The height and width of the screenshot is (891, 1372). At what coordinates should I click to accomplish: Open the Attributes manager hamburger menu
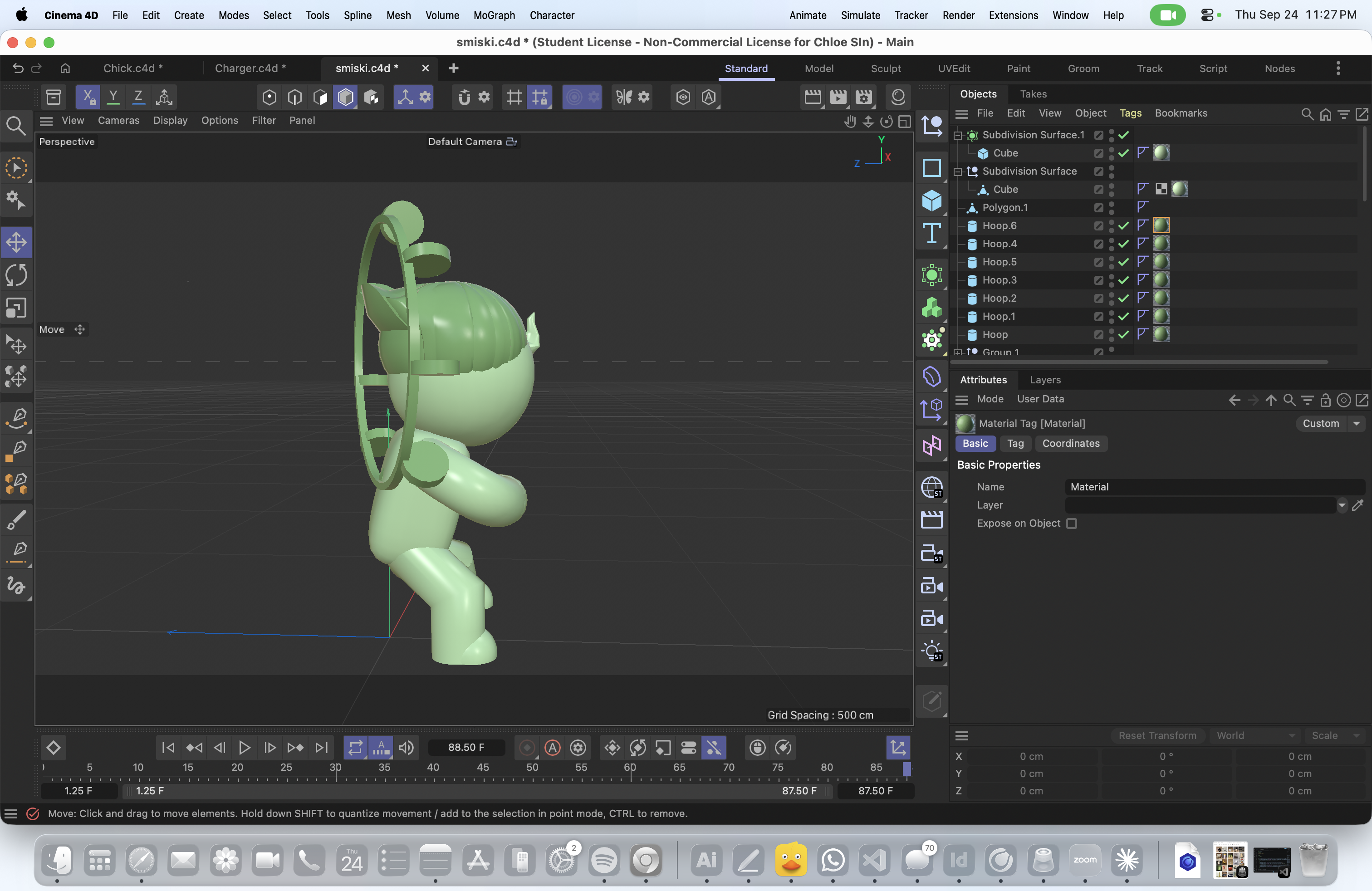961,399
